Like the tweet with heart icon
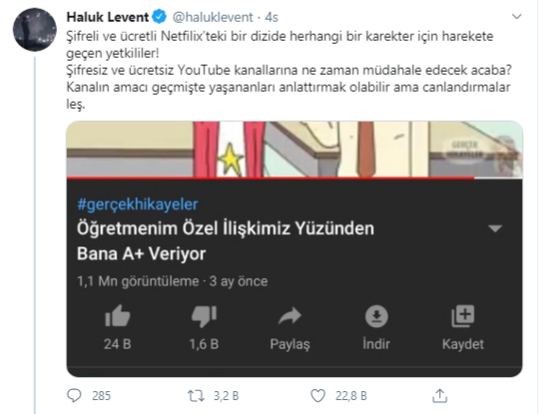This screenshot has width=539, height=414. click(318, 396)
